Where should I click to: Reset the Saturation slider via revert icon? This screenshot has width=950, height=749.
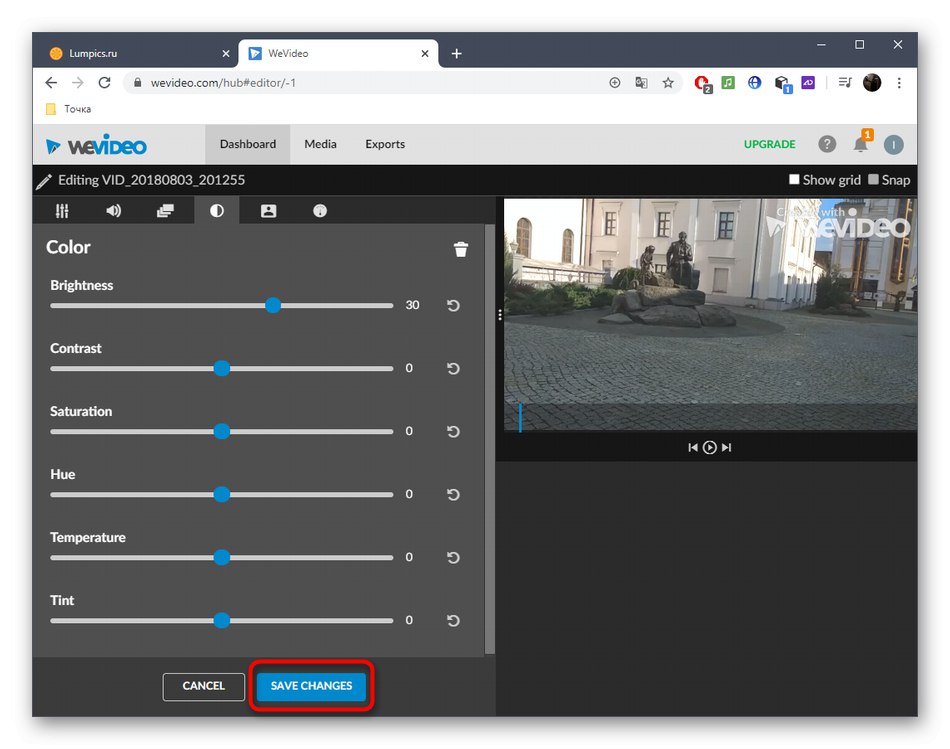(452, 431)
